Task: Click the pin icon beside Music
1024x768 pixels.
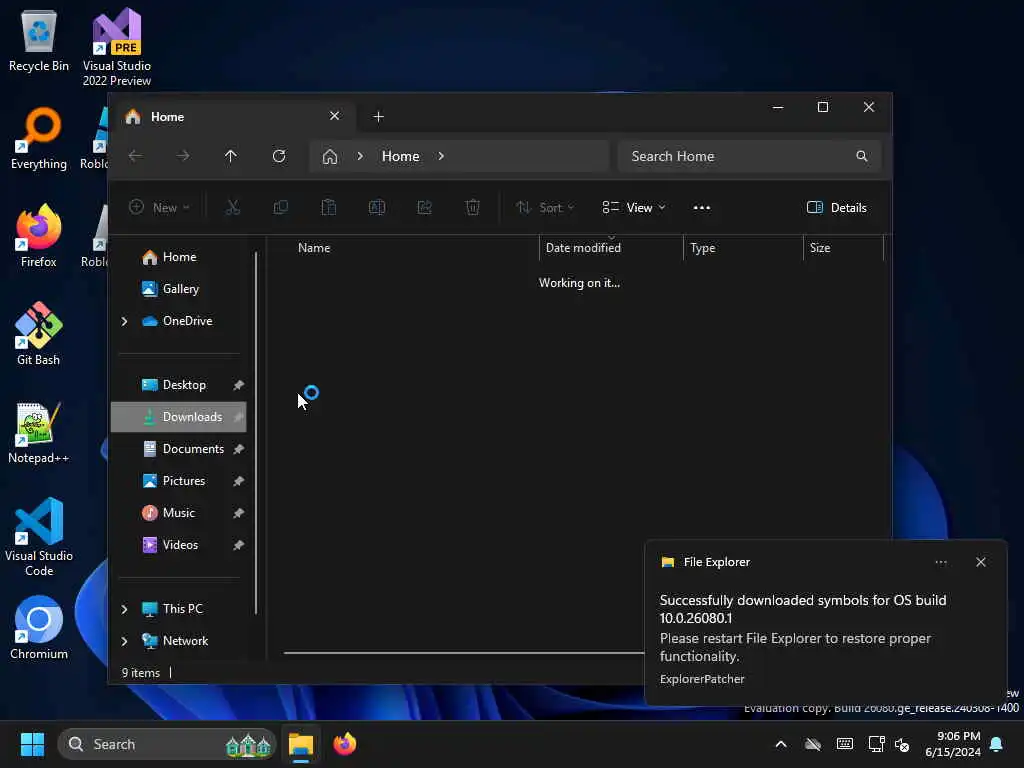Action: coord(238,513)
